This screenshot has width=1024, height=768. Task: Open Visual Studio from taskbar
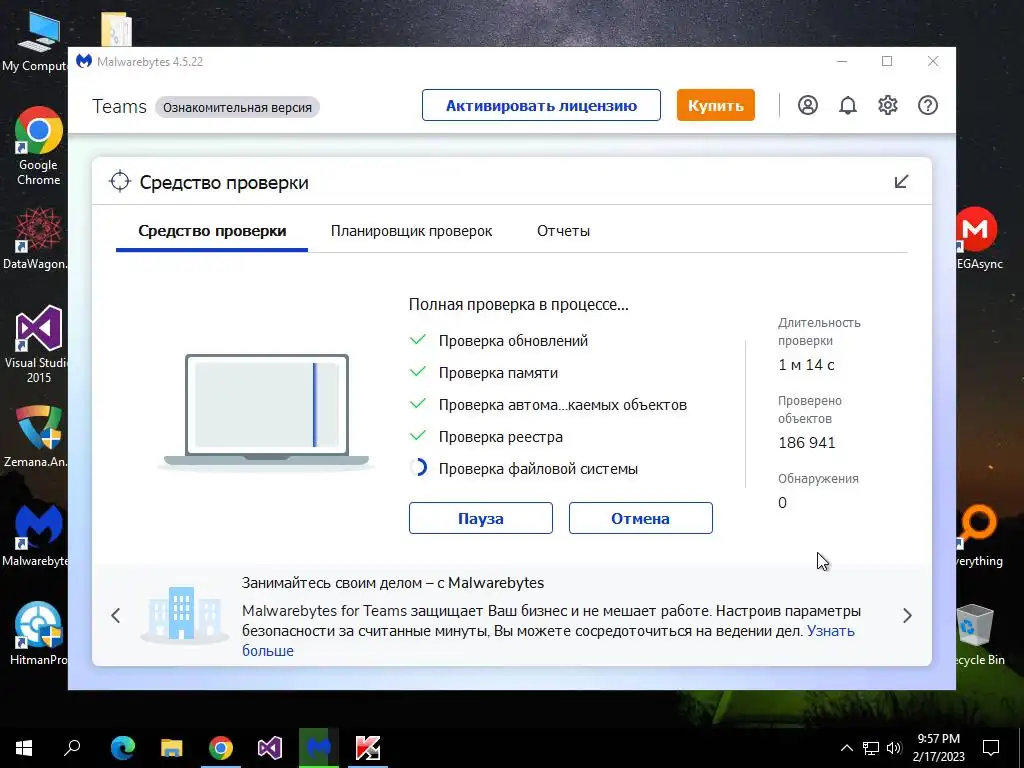[x=270, y=748]
